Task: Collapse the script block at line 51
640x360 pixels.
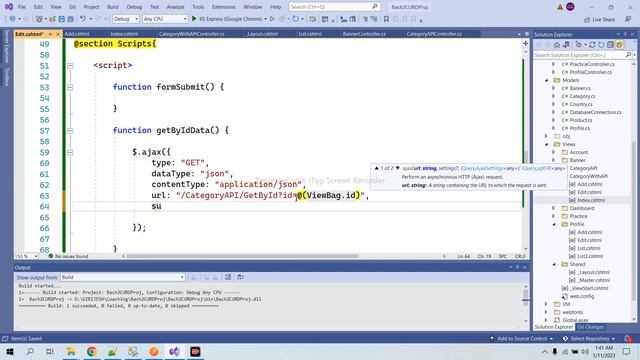Action: (70, 66)
